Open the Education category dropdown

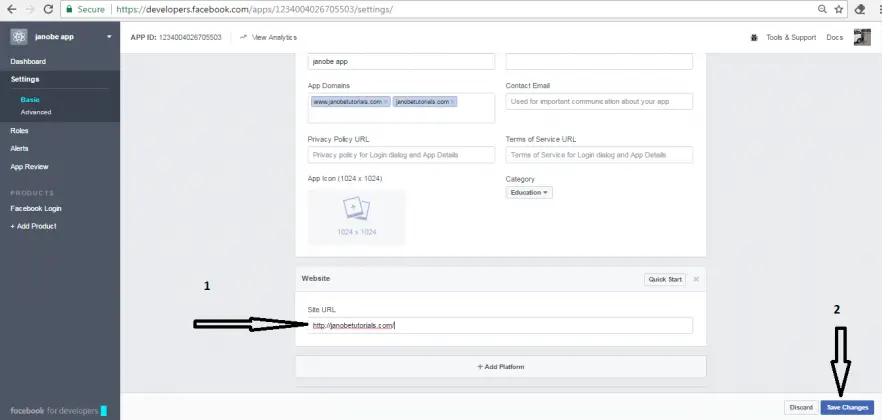[x=529, y=192]
